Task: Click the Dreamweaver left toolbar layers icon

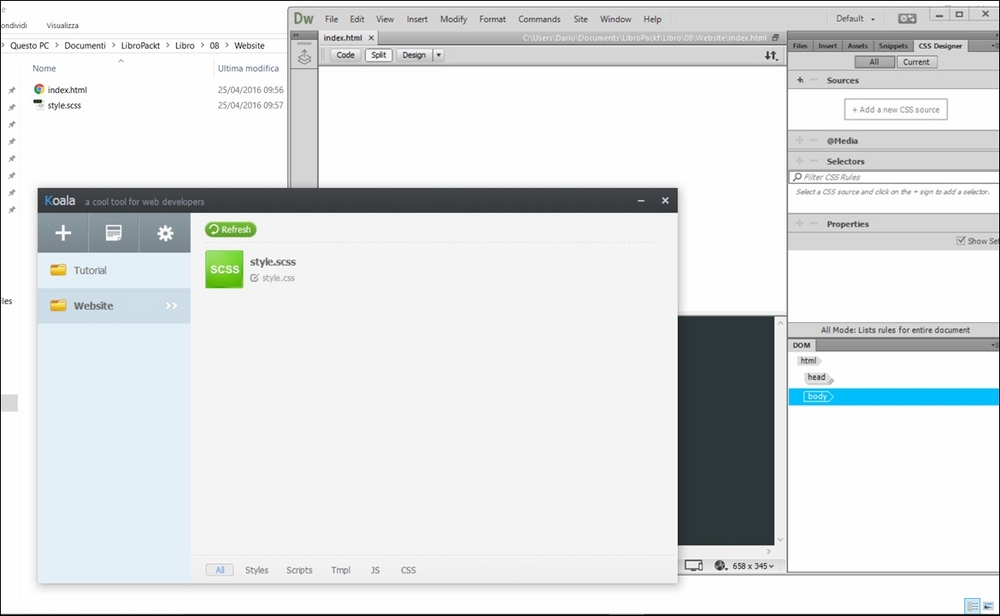Action: click(x=304, y=57)
